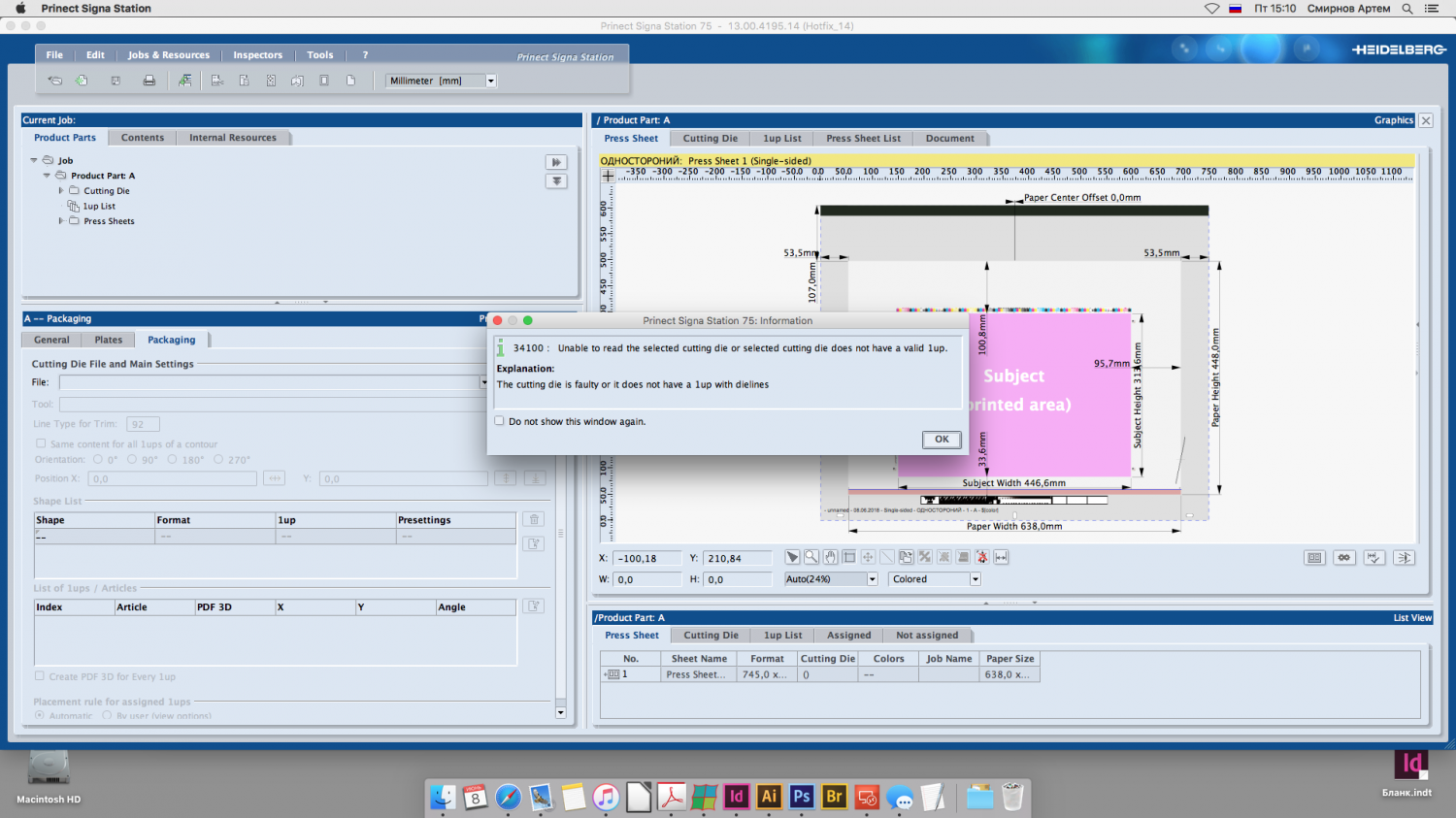Select the 0° orientation radio button
Image resolution: width=1456 pixels, height=818 pixels.
[98, 459]
